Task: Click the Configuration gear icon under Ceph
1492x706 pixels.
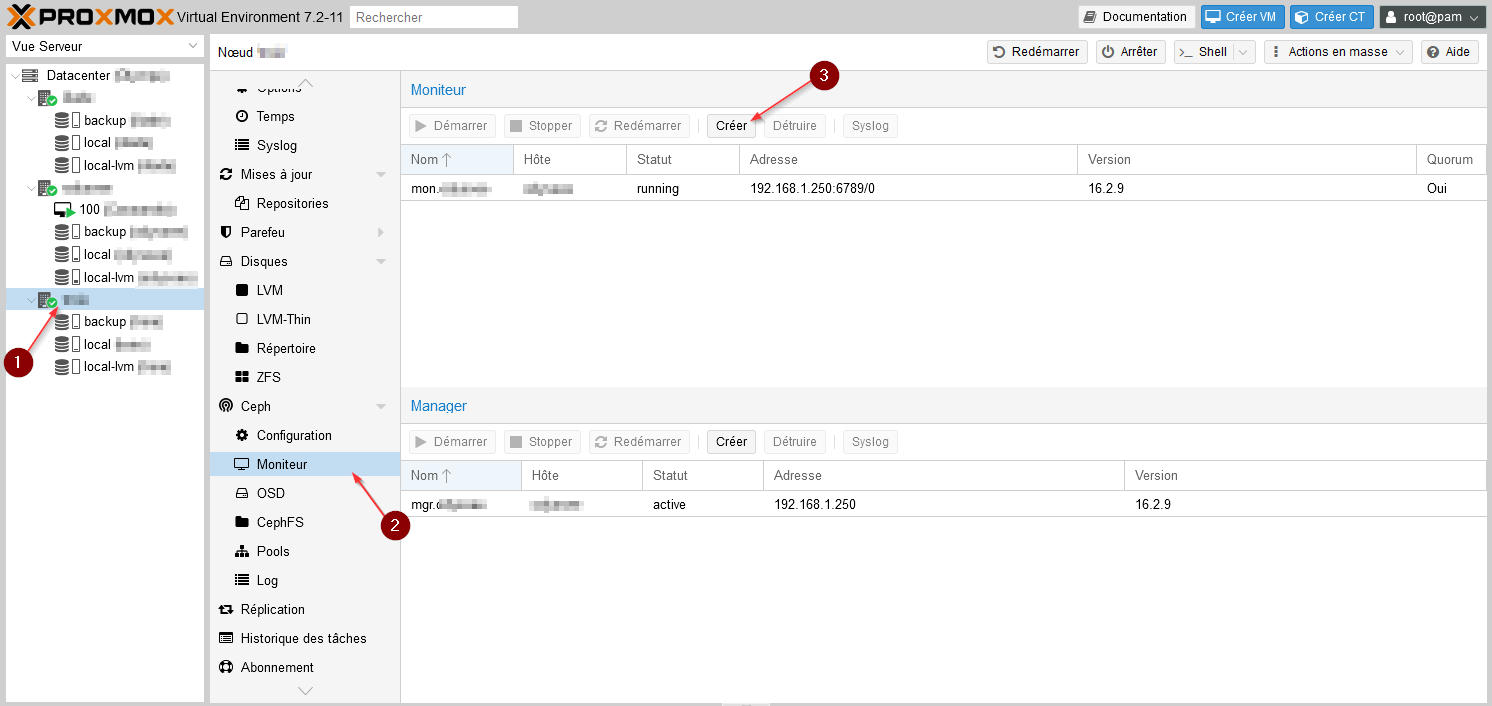Action: 241,436
